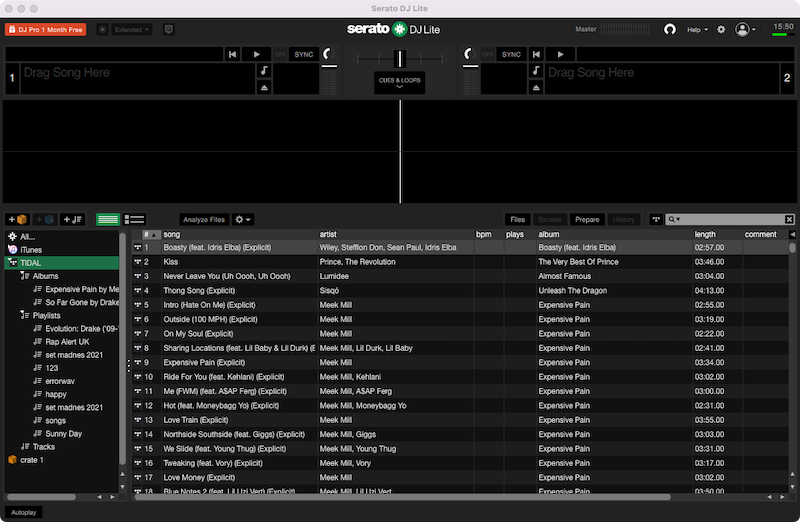Click the Analyze Files button

click(203, 219)
